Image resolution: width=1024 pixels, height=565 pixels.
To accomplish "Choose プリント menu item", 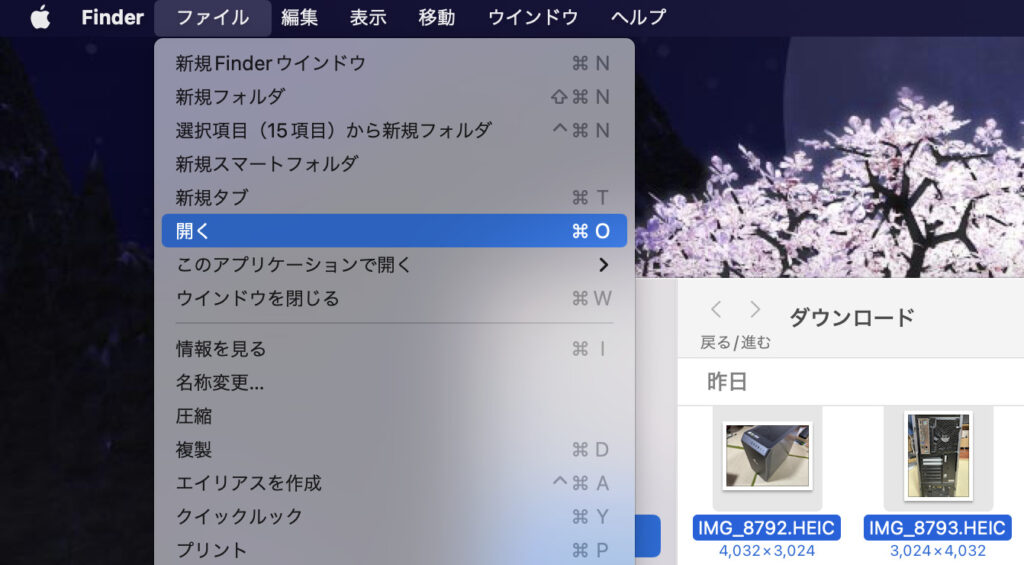I will (x=394, y=550).
